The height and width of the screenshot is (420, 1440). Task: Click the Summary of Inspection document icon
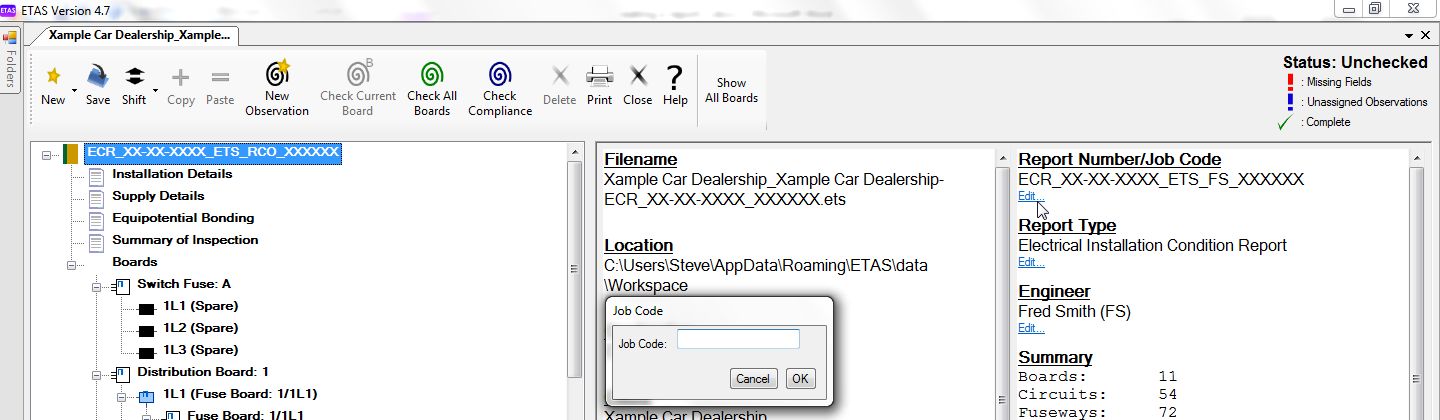pos(96,242)
